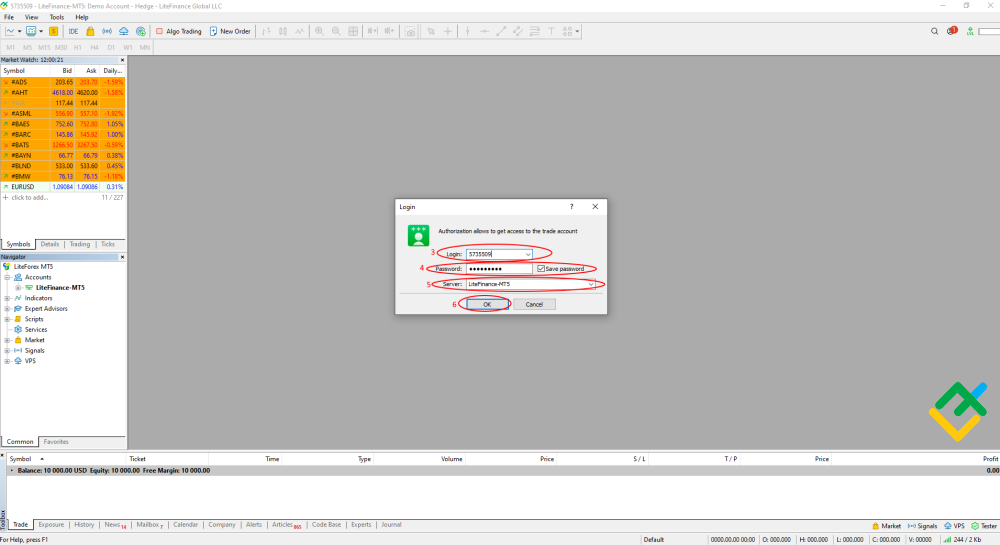The image size is (1000, 545).
Task: Expand the LiteFinance-MT5 account node
Action: (x=18, y=287)
